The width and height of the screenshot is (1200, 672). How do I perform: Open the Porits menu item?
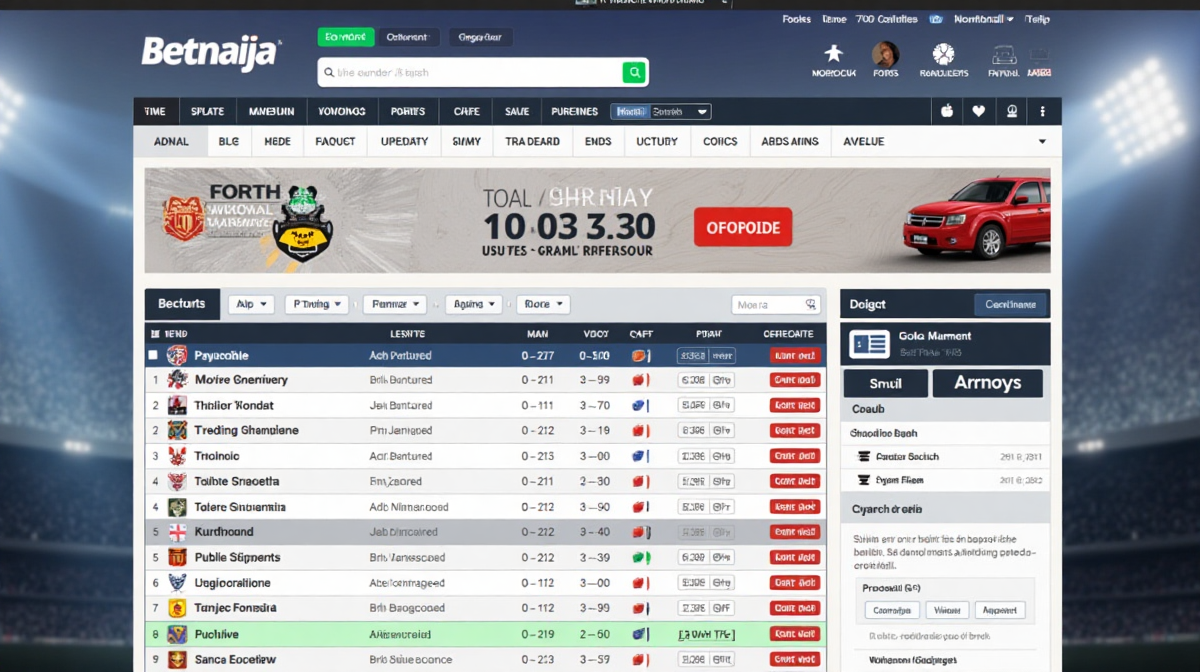(x=408, y=112)
